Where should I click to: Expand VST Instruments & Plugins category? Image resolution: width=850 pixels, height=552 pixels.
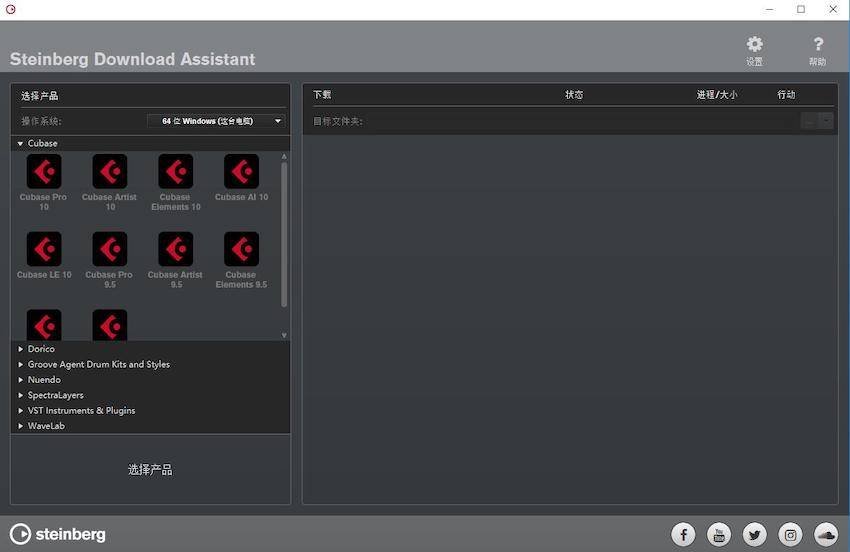click(x=20, y=410)
